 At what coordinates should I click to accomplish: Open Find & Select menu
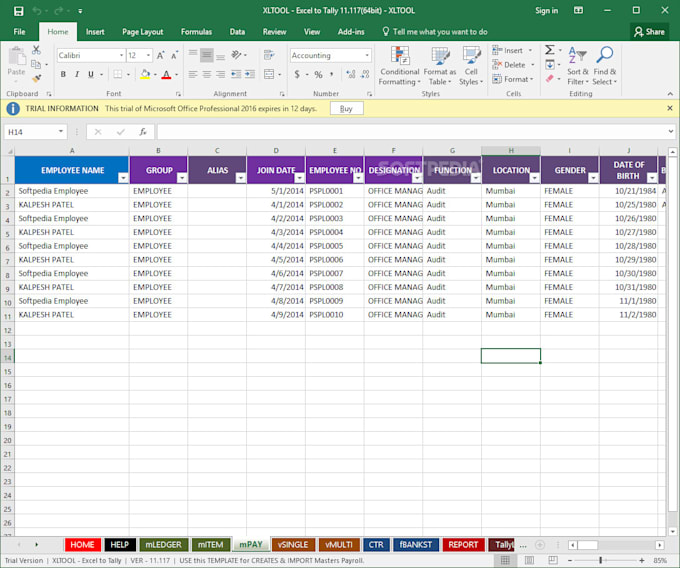click(605, 65)
